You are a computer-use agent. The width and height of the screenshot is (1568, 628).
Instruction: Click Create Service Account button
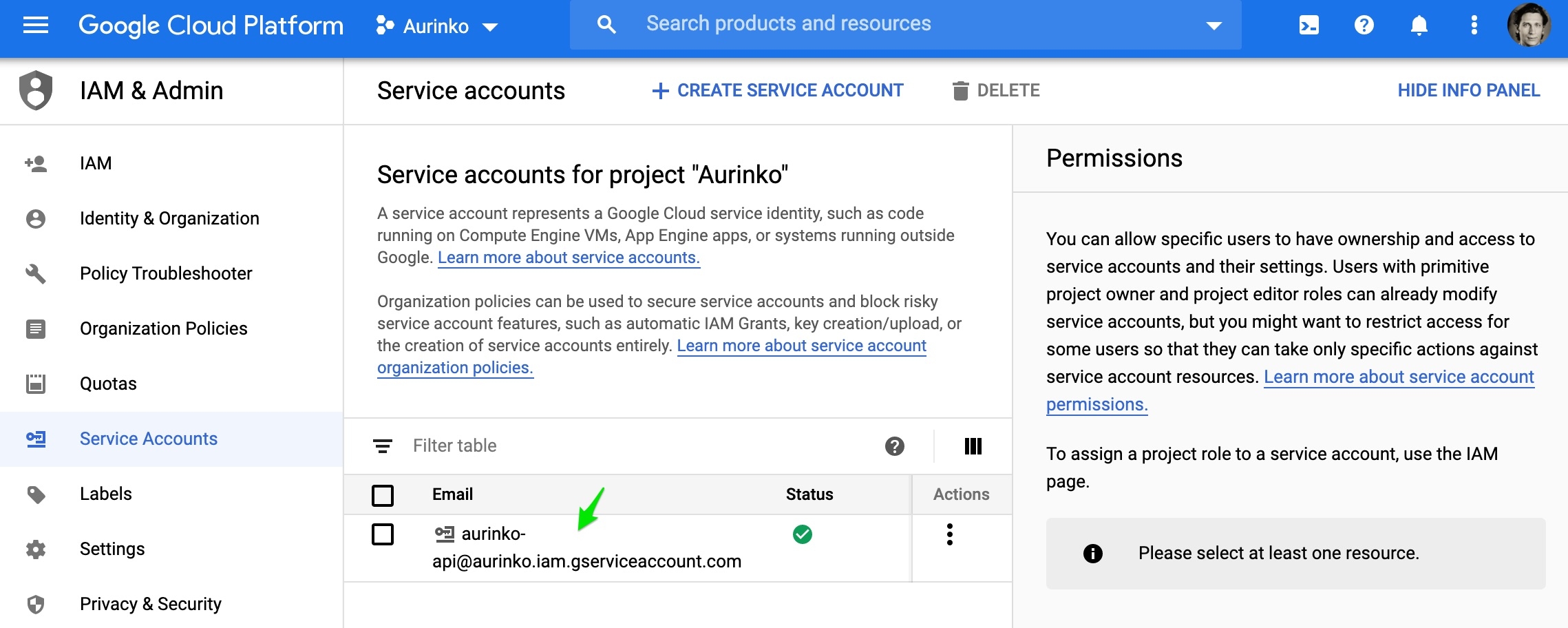778,90
